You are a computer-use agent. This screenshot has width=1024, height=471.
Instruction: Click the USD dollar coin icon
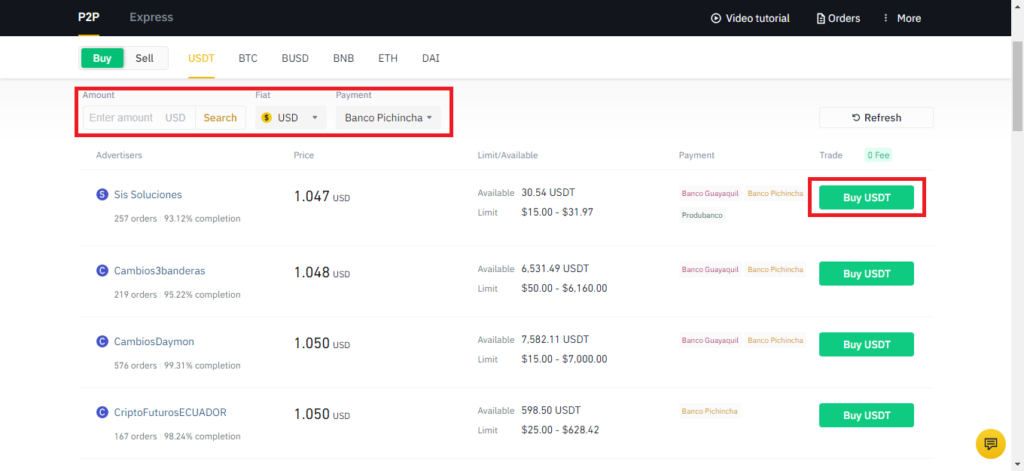pyautogui.click(x=266, y=118)
